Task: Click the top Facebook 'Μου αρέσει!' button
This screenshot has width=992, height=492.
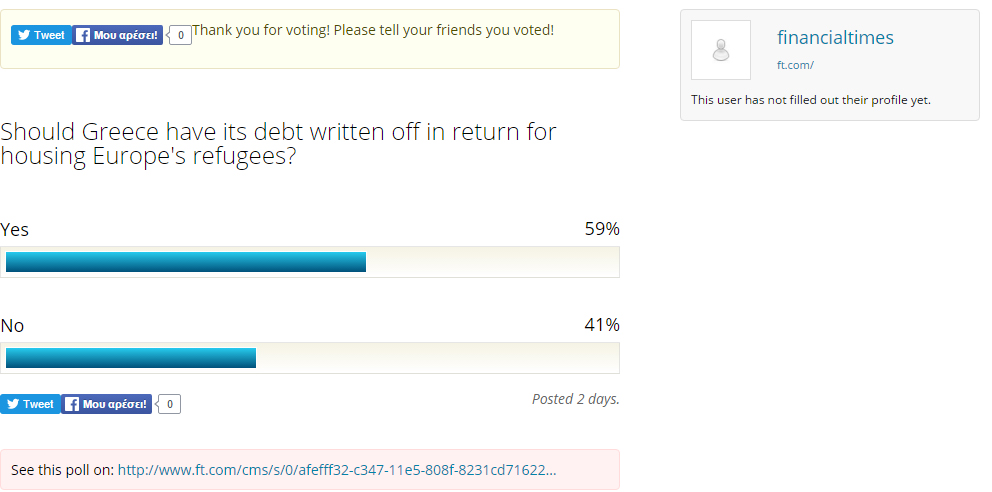Action: 117,35
